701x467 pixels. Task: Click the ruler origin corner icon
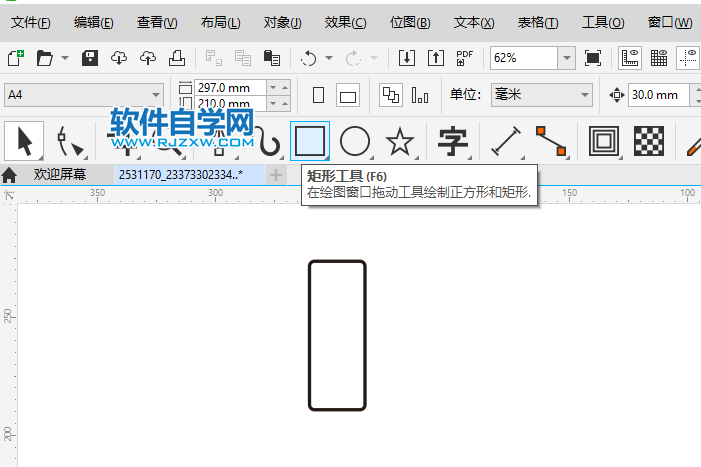click(x=8, y=195)
